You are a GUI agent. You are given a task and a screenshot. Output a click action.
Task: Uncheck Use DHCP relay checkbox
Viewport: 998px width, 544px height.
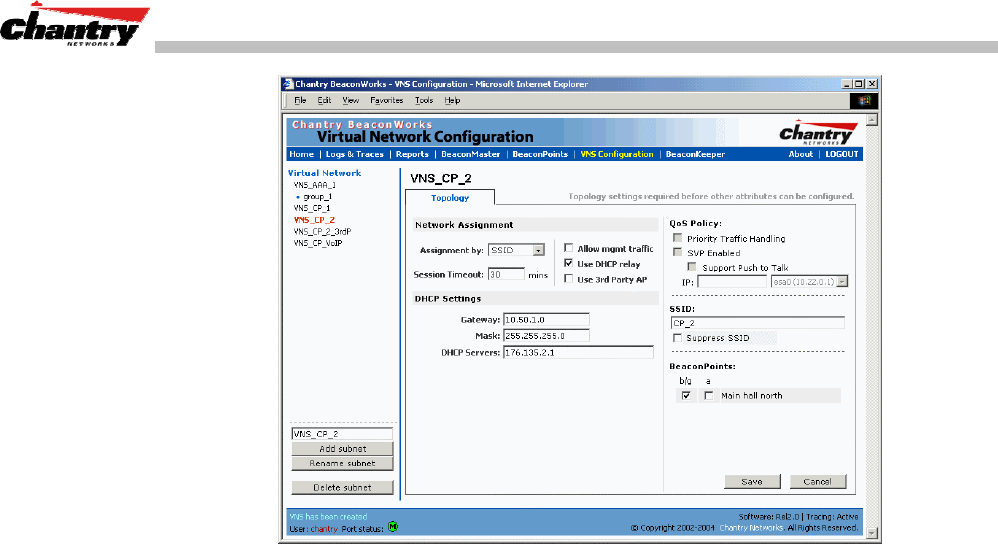pyautogui.click(x=568, y=263)
